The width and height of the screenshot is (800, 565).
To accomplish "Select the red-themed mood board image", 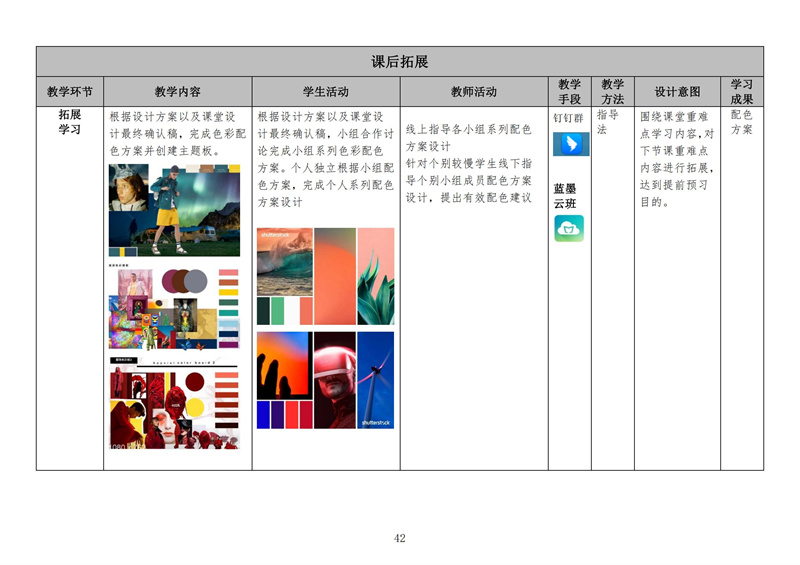I will pyautogui.click(x=174, y=404).
